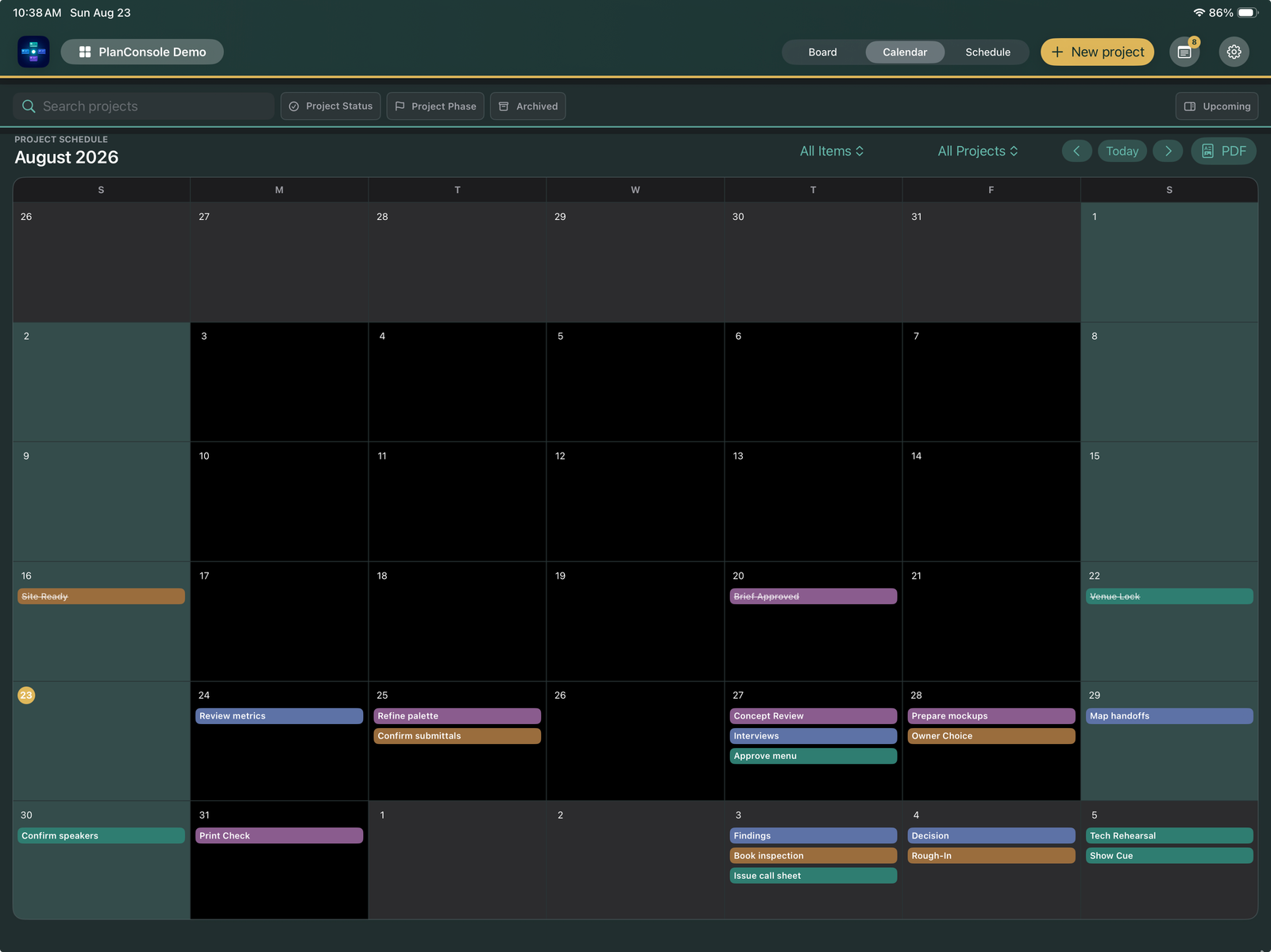Tap the Wi-Fi icon in status bar
Image resolution: width=1271 pixels, height=952 pixels.
click(1199, 13)
